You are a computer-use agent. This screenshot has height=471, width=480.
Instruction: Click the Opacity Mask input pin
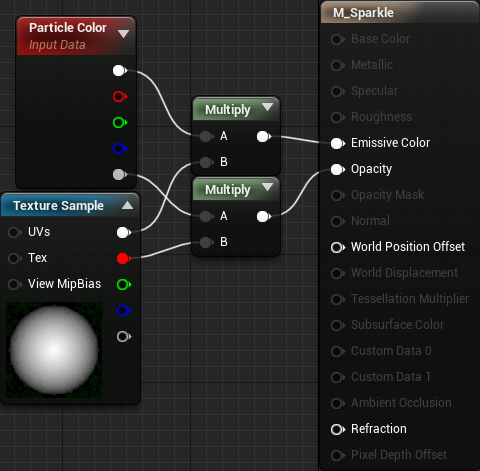click(338, 195)
